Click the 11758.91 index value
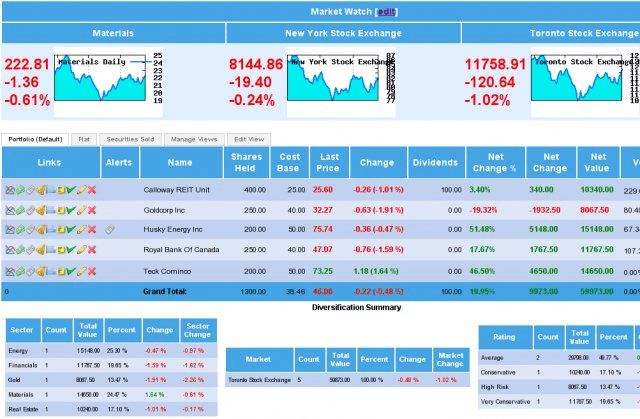640x419 pixels. pos(495,64)
